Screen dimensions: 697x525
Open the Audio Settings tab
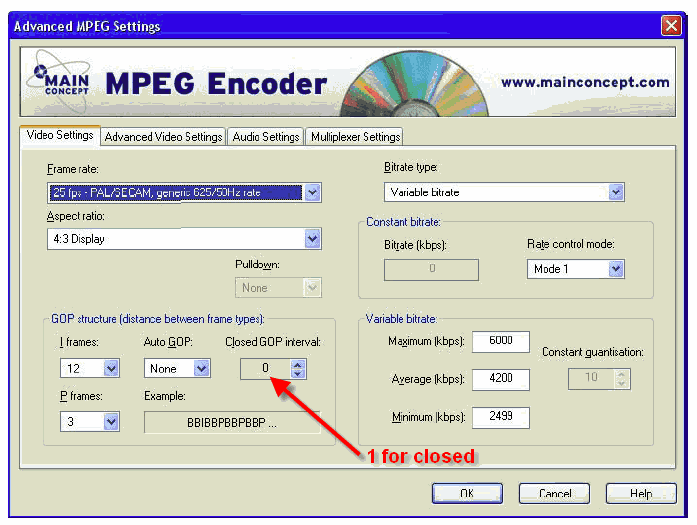(266, 137)
